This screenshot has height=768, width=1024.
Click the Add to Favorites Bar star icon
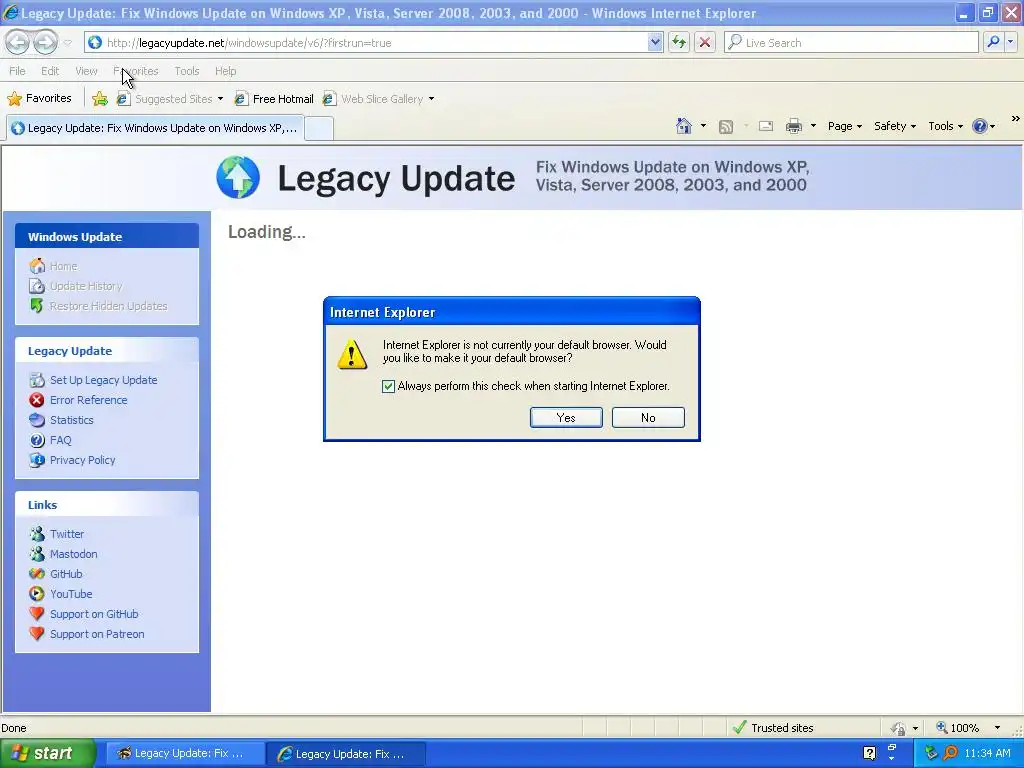[x=100, y=99]
